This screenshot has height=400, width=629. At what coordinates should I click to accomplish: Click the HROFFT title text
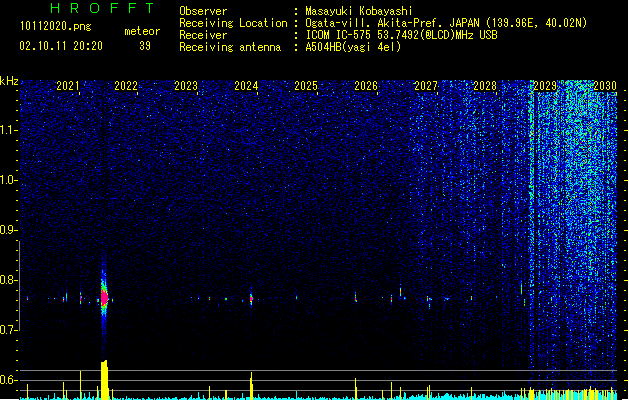[103, 8]
